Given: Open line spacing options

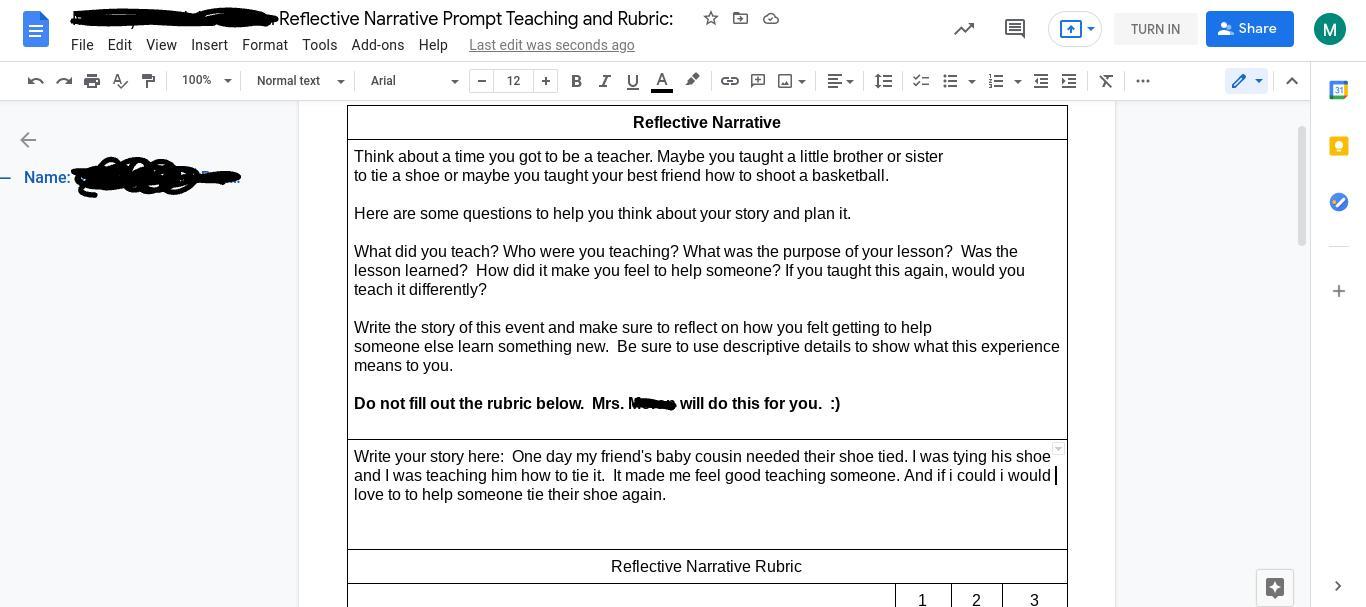Looking at the screenshot, I should point(883,81).
